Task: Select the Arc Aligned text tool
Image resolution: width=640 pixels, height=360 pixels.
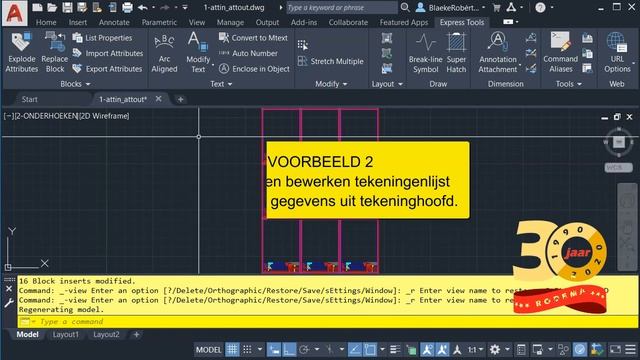Action: click(x=164, y=53)
